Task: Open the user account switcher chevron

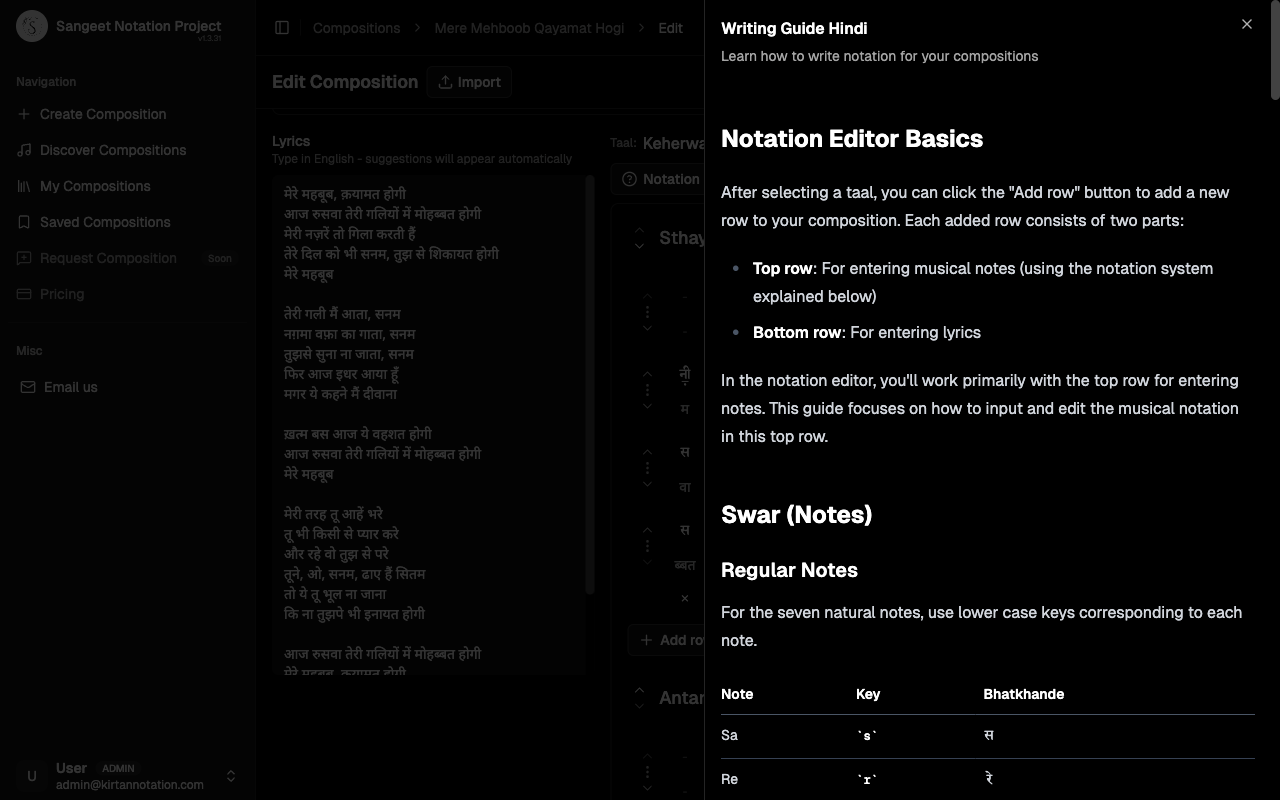Action: (x=230, y=776)
